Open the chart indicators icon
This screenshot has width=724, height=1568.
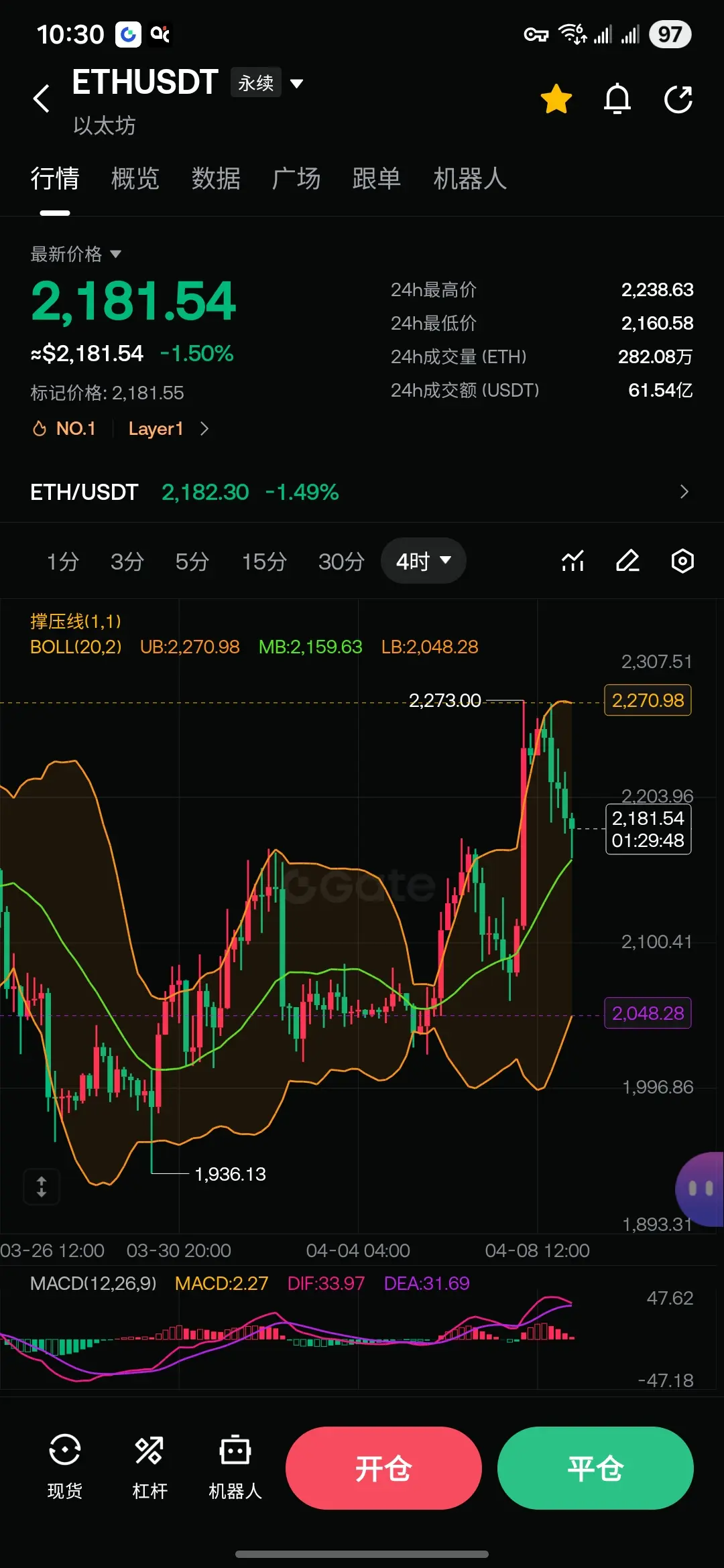coord(572,561)
